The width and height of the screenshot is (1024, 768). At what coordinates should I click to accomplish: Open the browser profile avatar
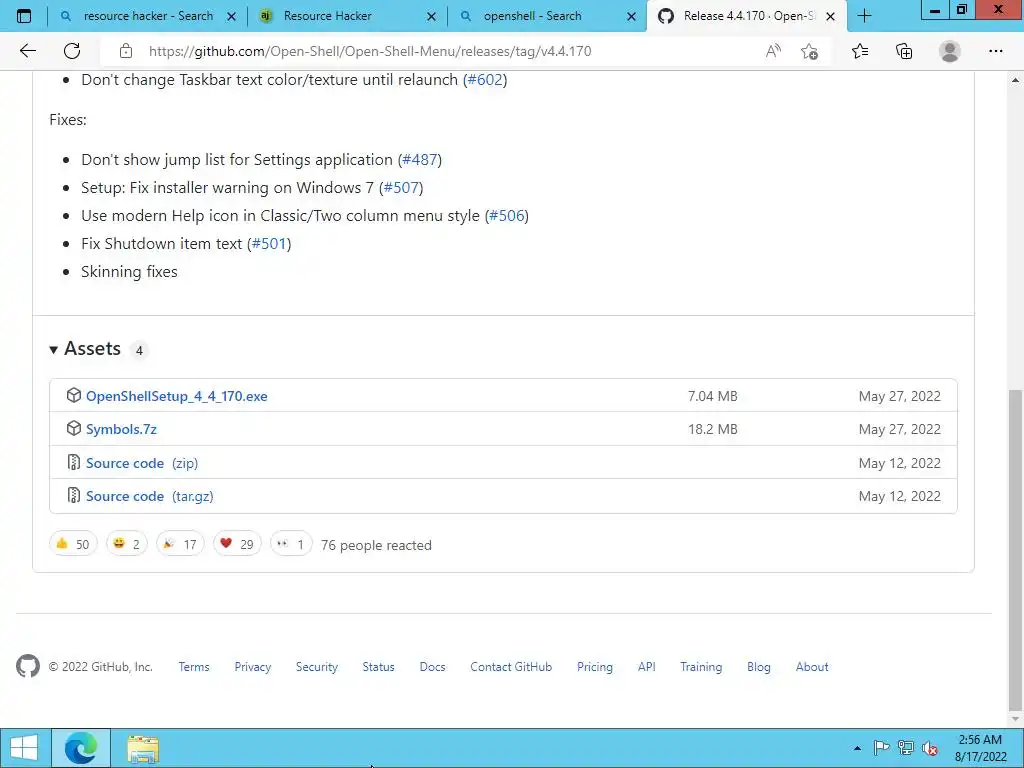(950, 51)
